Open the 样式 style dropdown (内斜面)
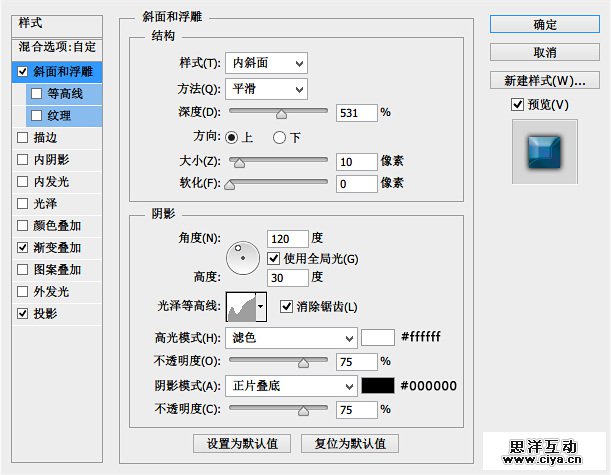Viewport: 611px width, 475px height. coord(266,63)
